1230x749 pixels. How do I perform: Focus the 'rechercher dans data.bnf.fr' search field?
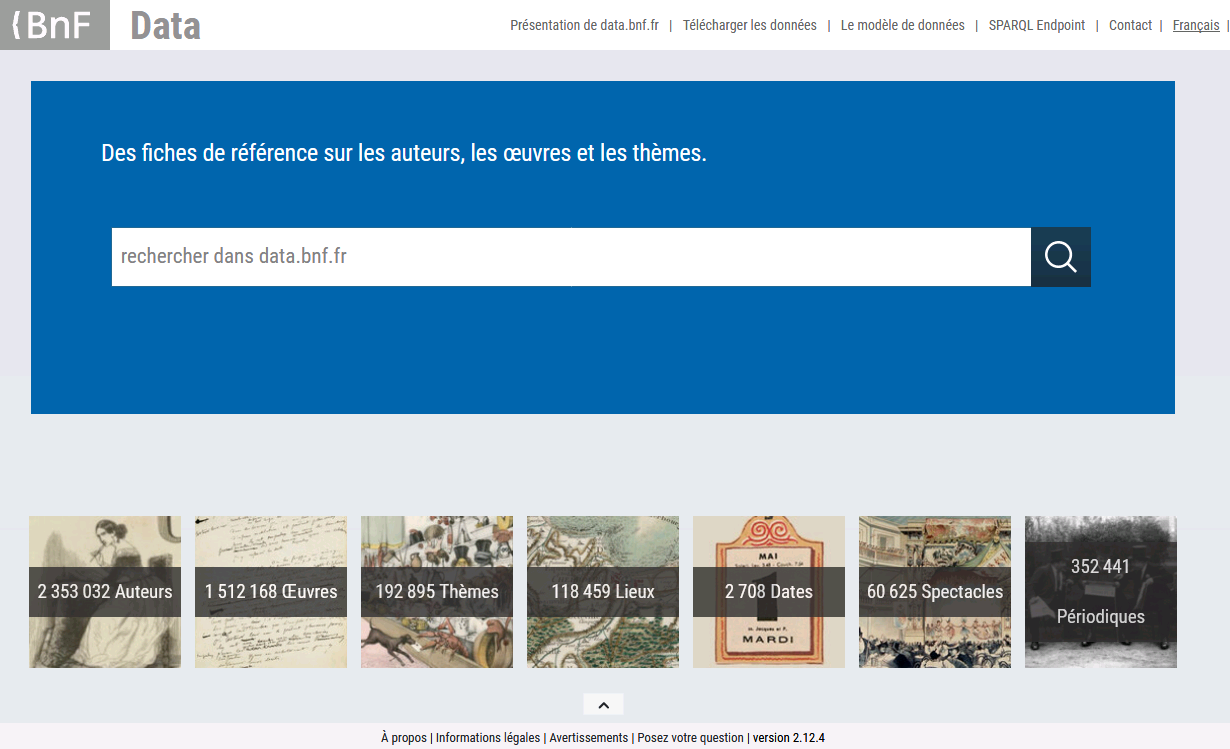click(571, 257)
